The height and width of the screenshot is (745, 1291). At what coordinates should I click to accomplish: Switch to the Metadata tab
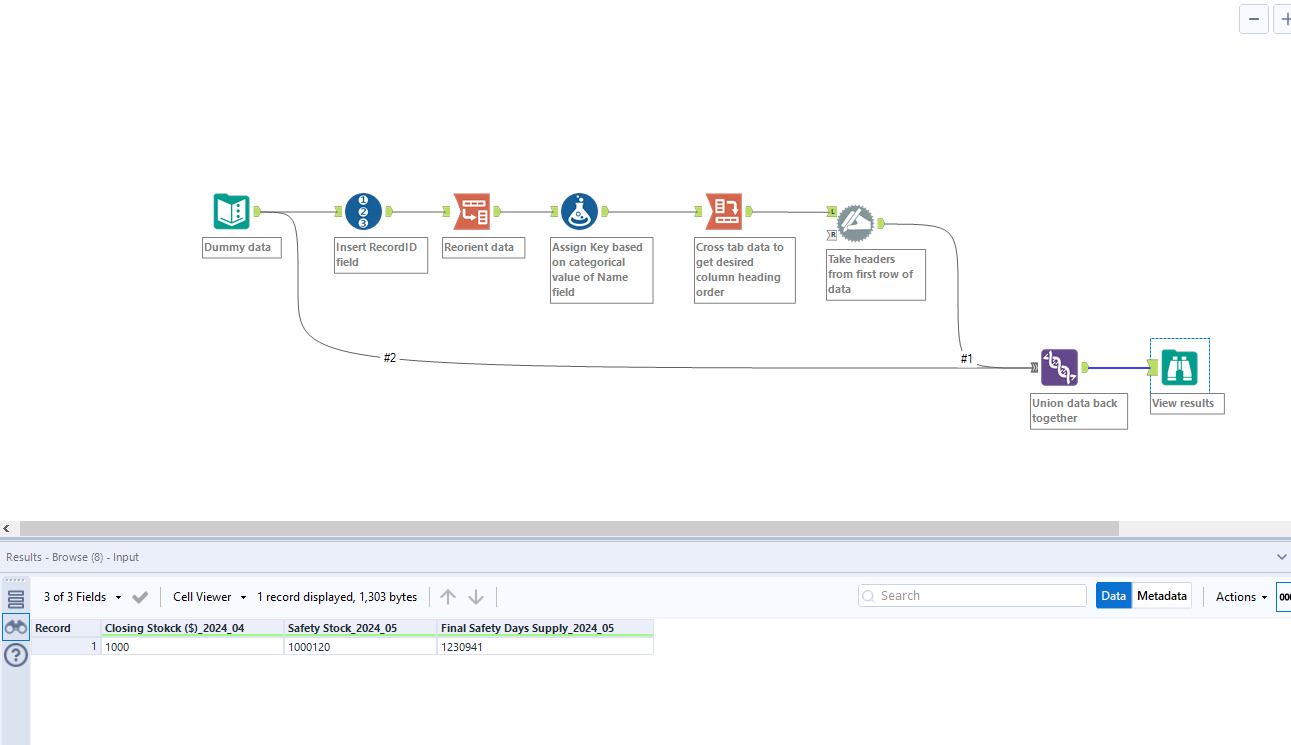point(1161,595)
